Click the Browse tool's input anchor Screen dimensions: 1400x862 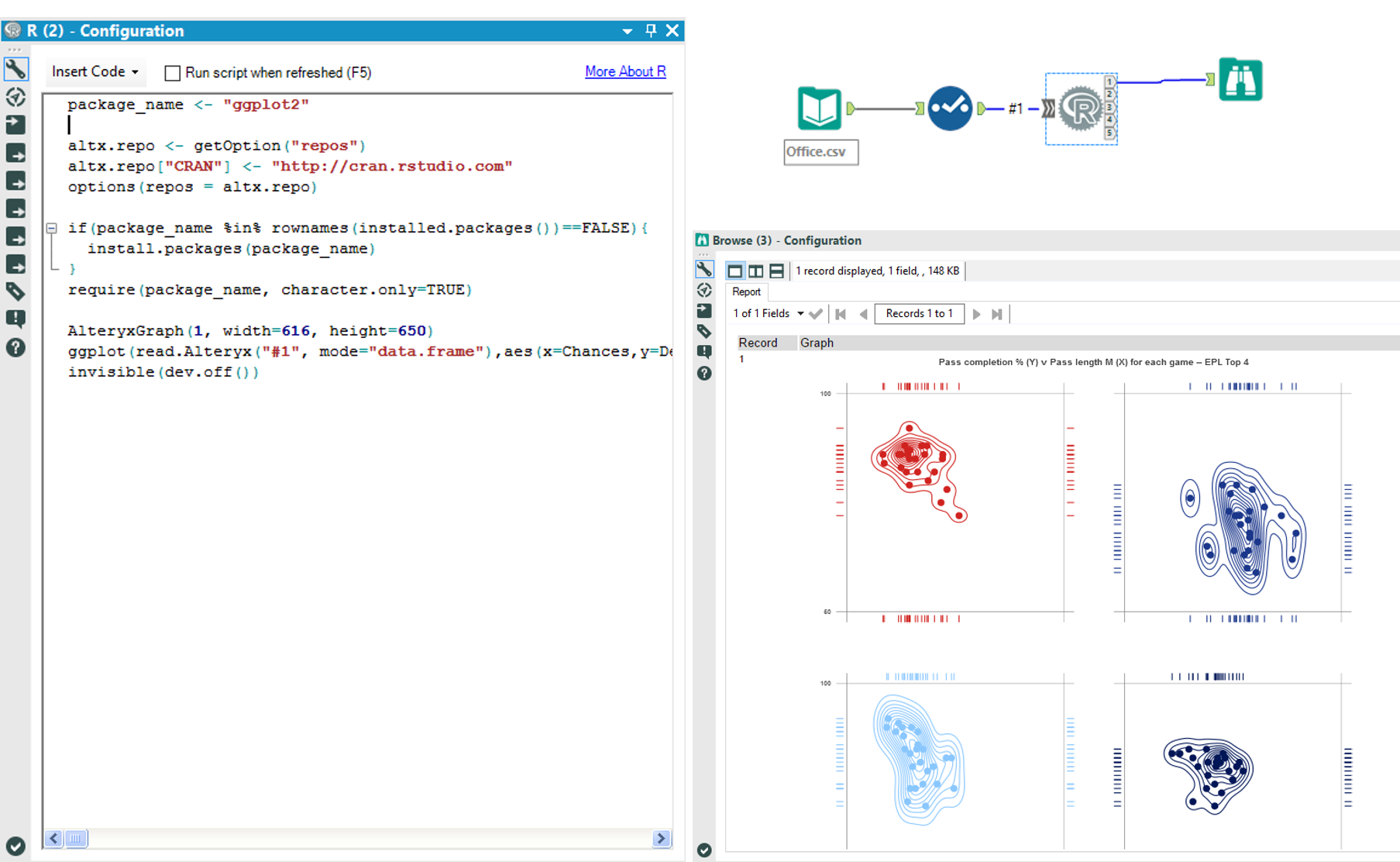tap(1210, 79)
